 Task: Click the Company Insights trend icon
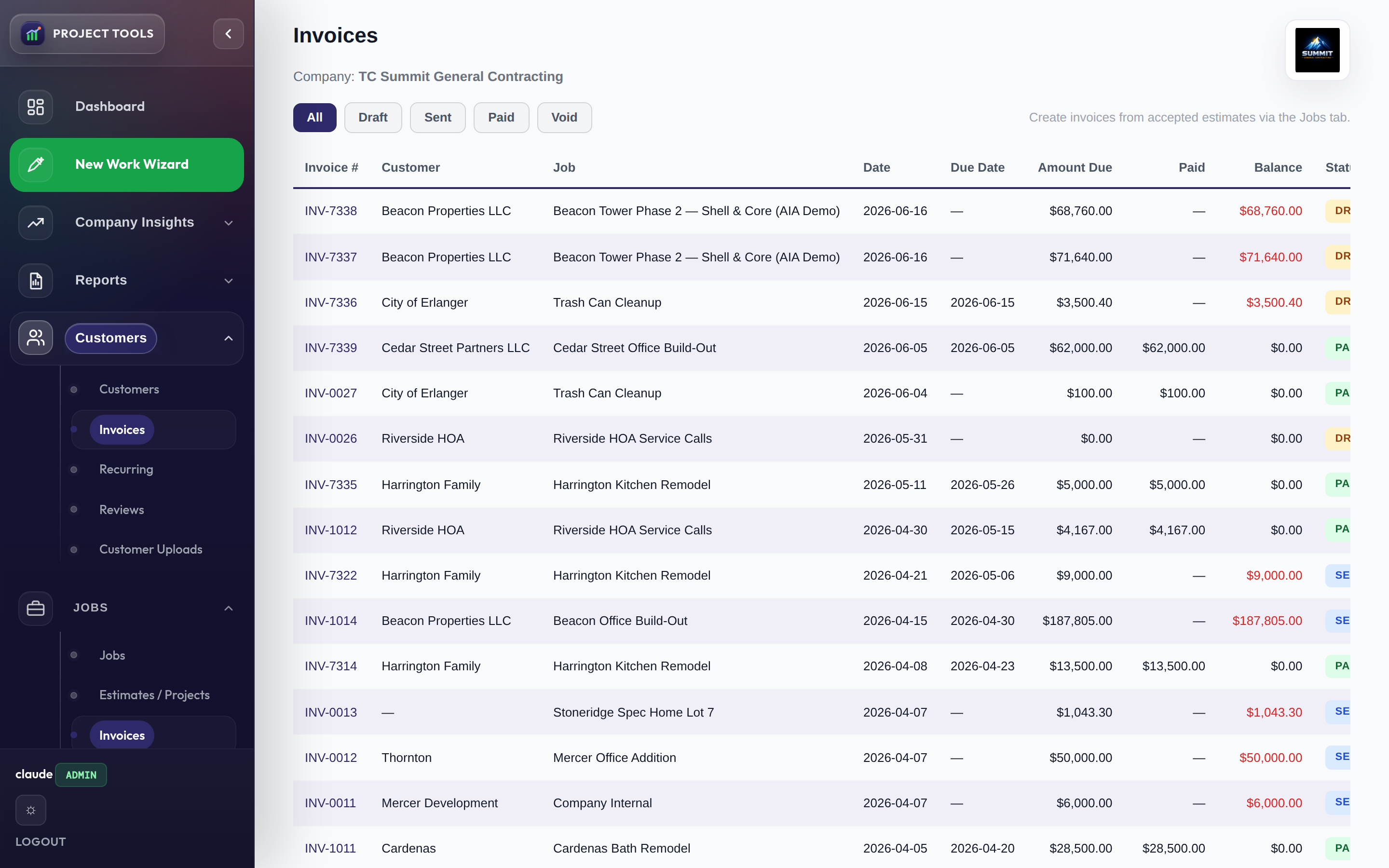pos(36,223)
